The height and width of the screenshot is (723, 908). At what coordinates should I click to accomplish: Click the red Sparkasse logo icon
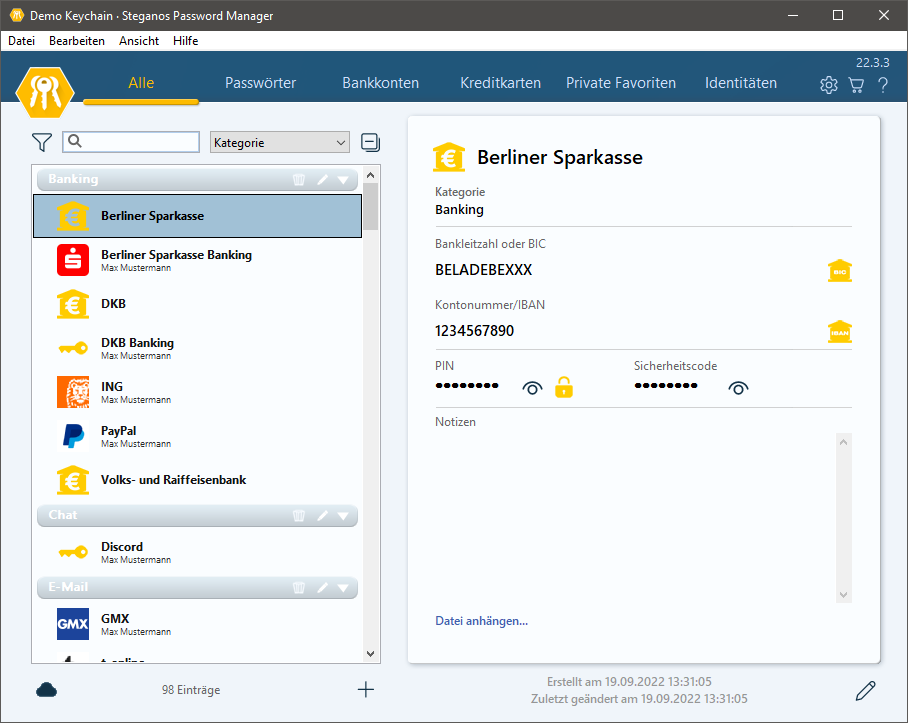coord(73,260)
